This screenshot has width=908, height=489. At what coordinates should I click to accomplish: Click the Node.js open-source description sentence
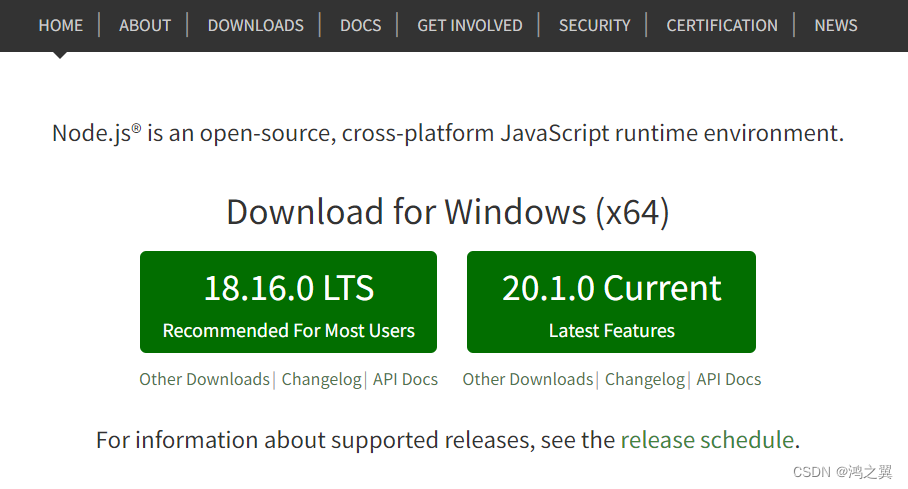click(448, 133)
